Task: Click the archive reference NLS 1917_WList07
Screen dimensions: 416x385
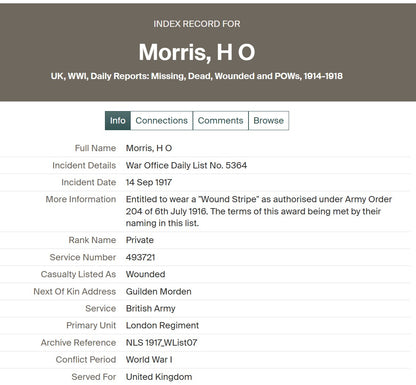Action: [161, 343]
